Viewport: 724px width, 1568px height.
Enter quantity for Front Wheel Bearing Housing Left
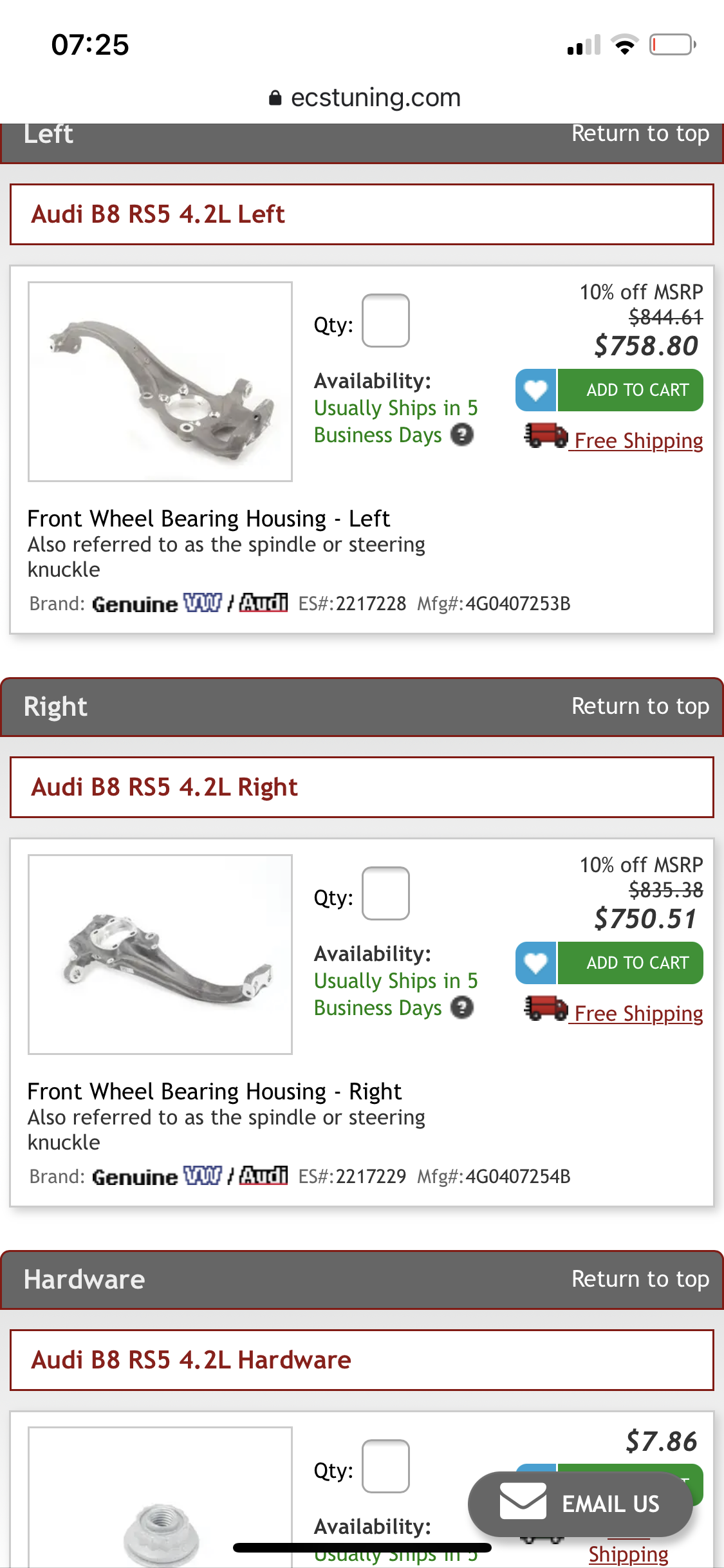tap(385, 321)
